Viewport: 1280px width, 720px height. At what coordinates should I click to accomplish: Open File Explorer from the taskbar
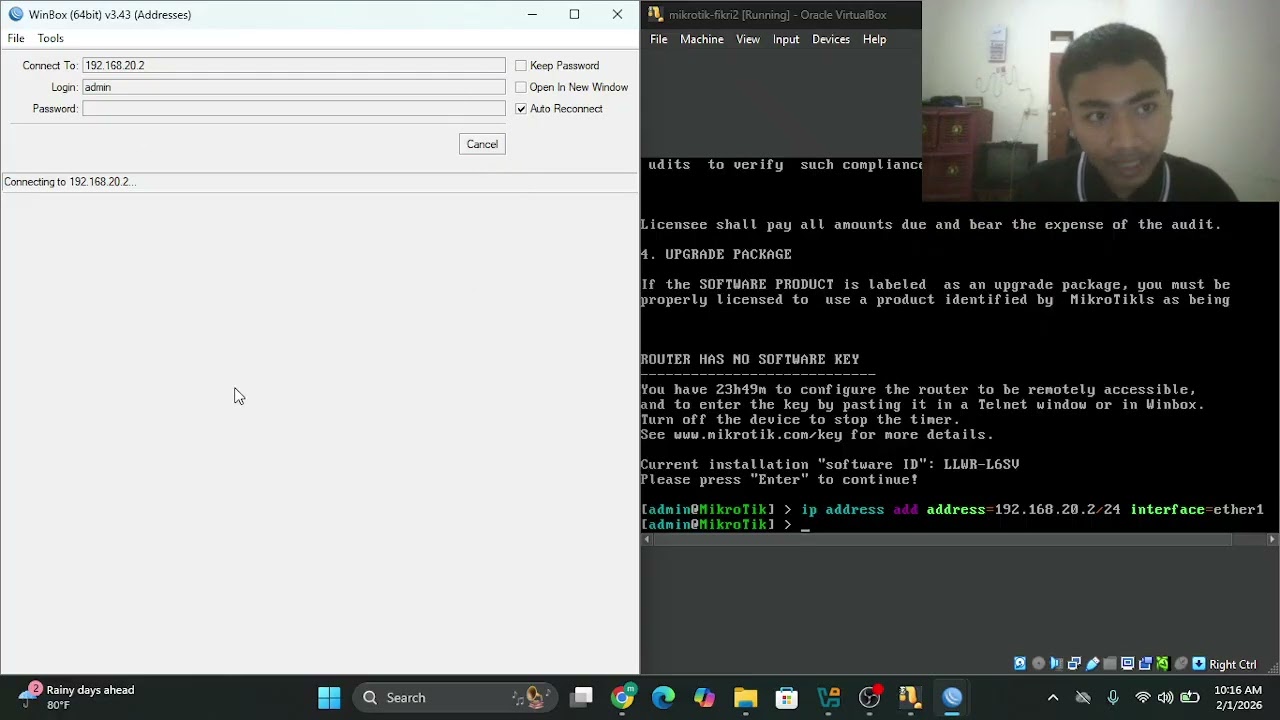pyautogui.click(x=745, y=697)
